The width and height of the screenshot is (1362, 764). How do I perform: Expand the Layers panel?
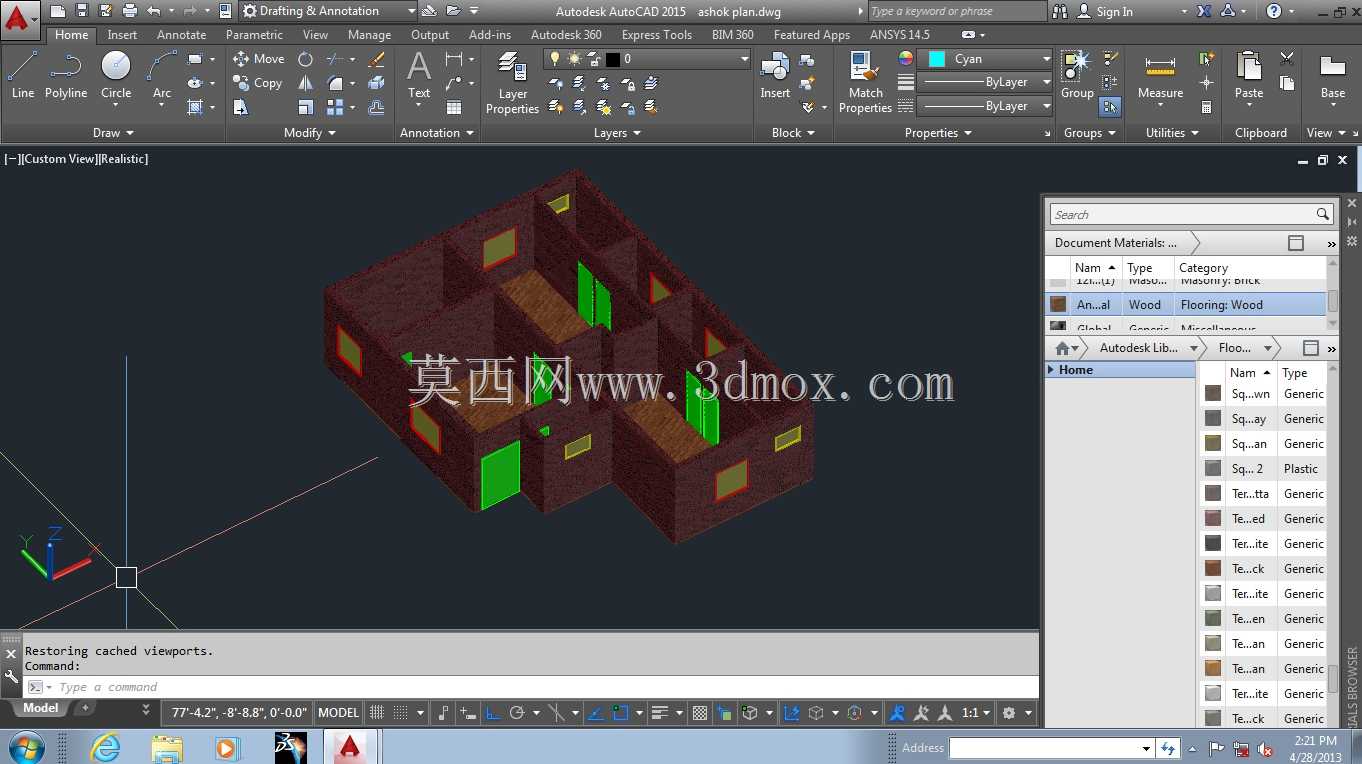[x=617, y=133]
